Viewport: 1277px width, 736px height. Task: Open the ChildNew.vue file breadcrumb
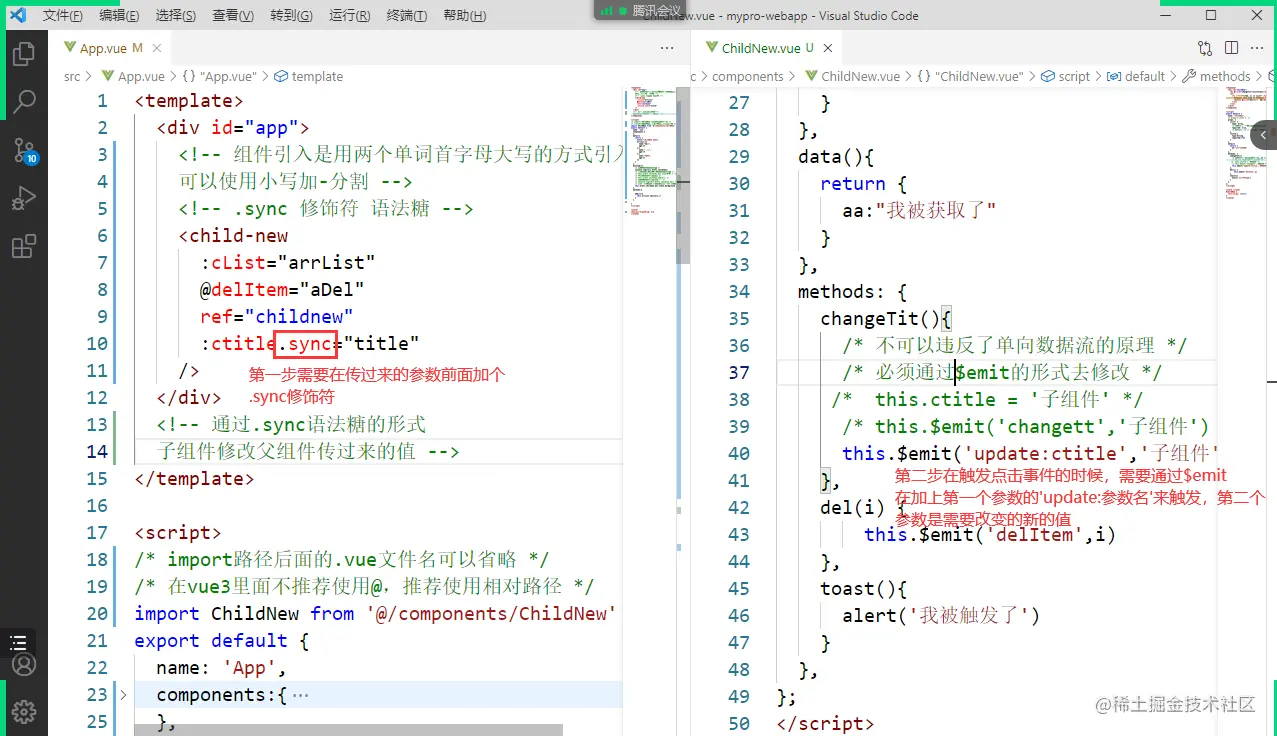point(851,76)
